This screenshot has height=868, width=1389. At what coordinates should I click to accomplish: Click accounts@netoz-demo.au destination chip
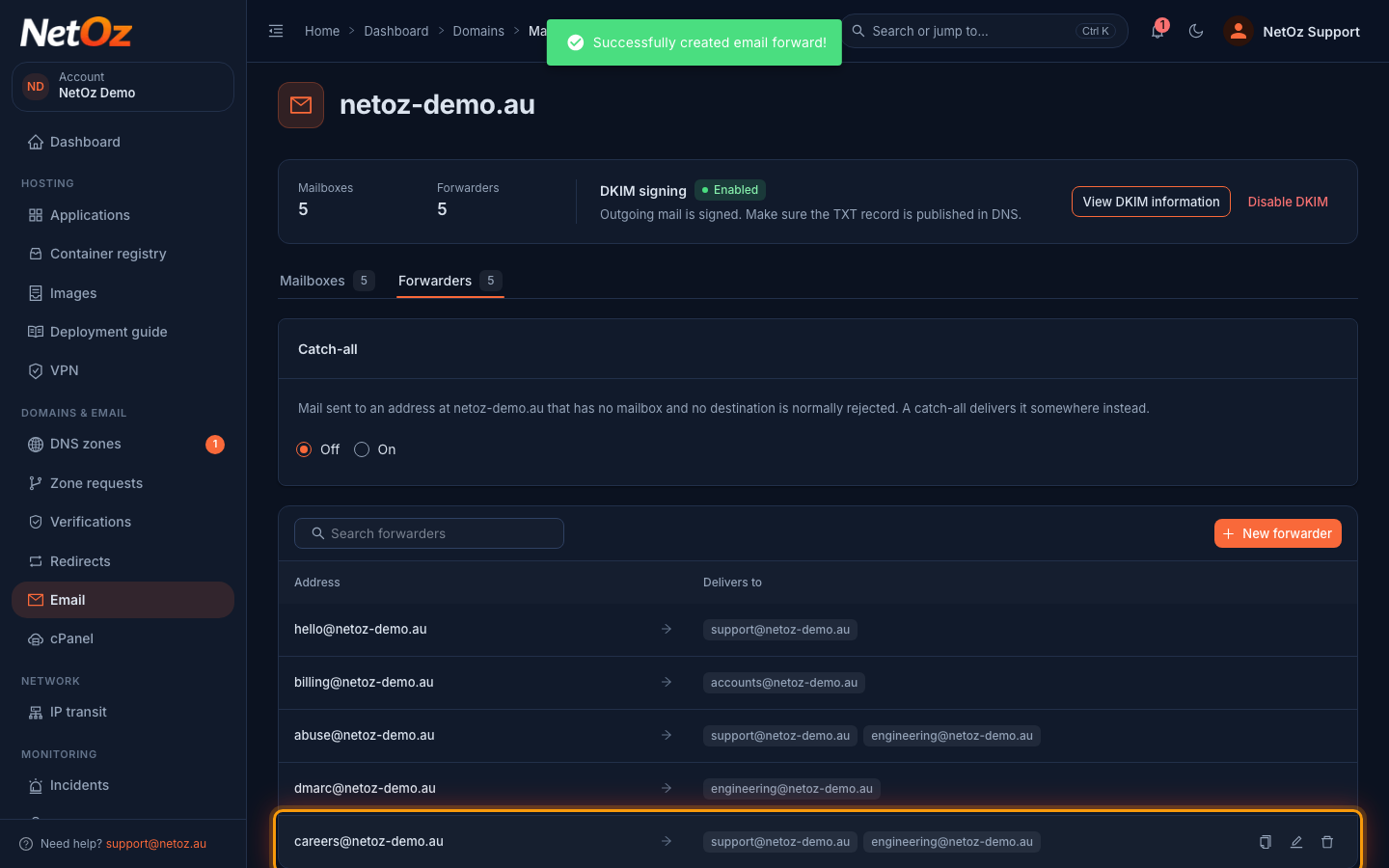pos(784,683)
